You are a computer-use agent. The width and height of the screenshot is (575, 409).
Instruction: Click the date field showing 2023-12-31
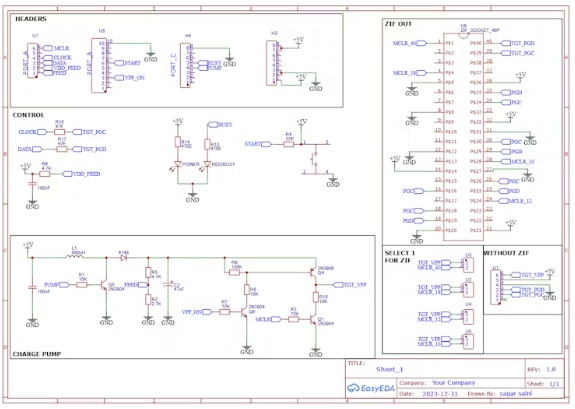[440, 394]
